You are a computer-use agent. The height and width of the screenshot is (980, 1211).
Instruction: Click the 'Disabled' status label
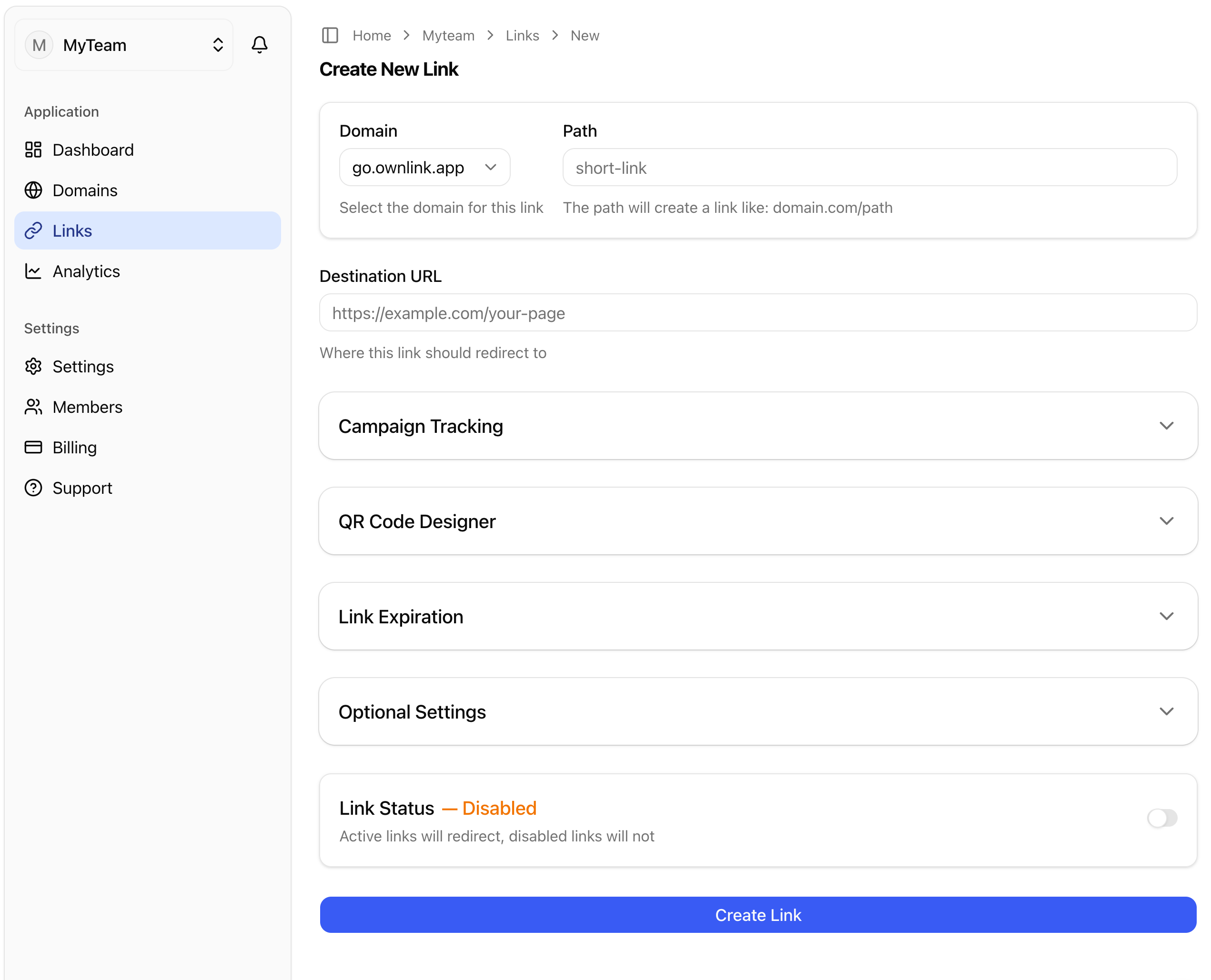tap(499, 808)
